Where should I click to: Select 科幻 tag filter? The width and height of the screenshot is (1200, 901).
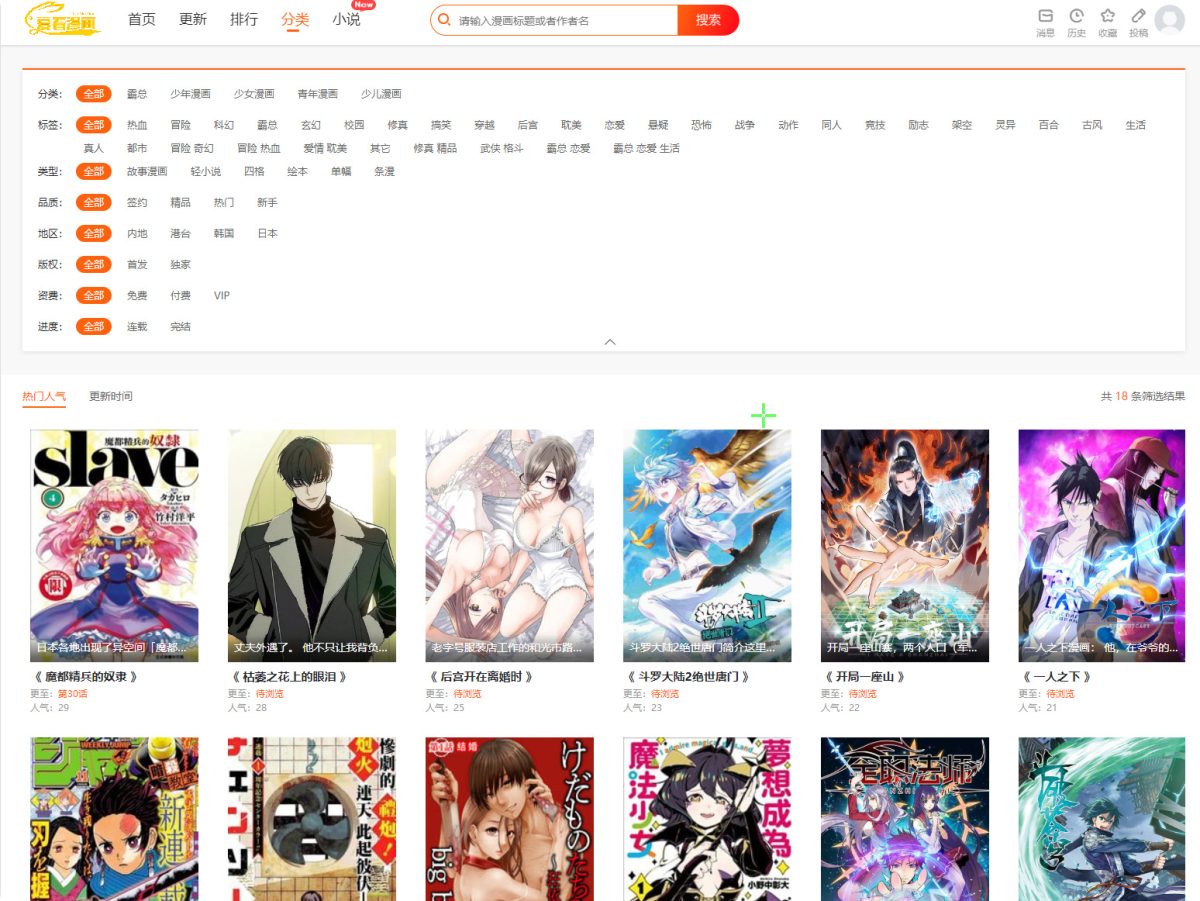(224, 125)
